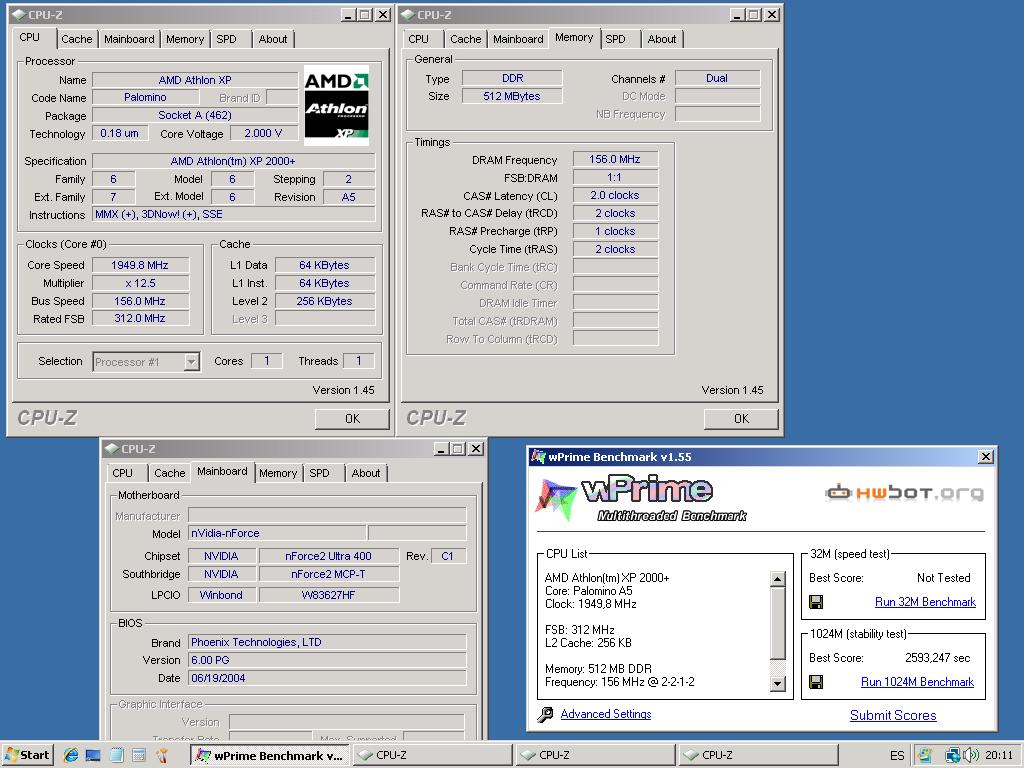Open the network computers tray icon
Viewport: 1024px width, 768px height.
coord(953,755)
